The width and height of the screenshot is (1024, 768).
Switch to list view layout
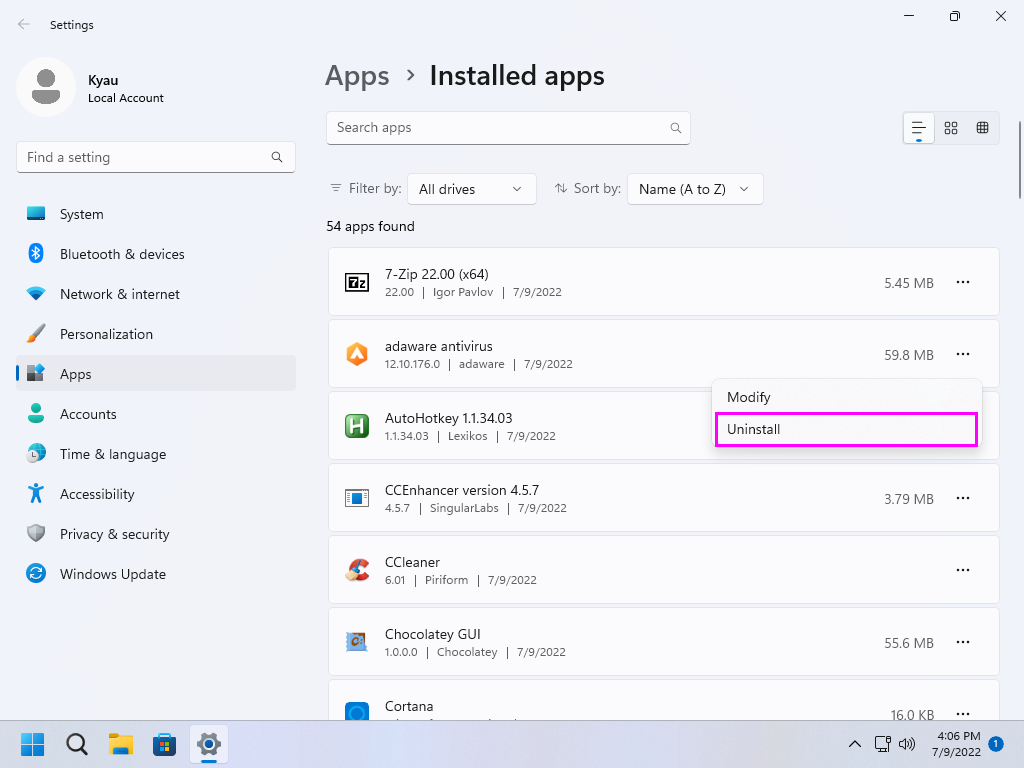tap(919, 128)
